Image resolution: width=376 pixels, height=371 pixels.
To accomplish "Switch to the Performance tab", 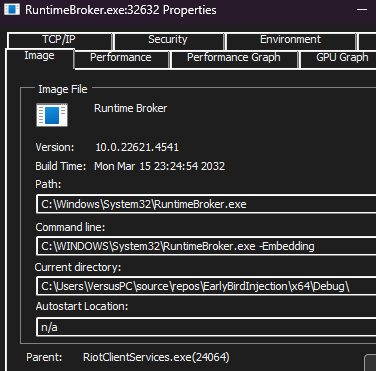I will (121, 58).
